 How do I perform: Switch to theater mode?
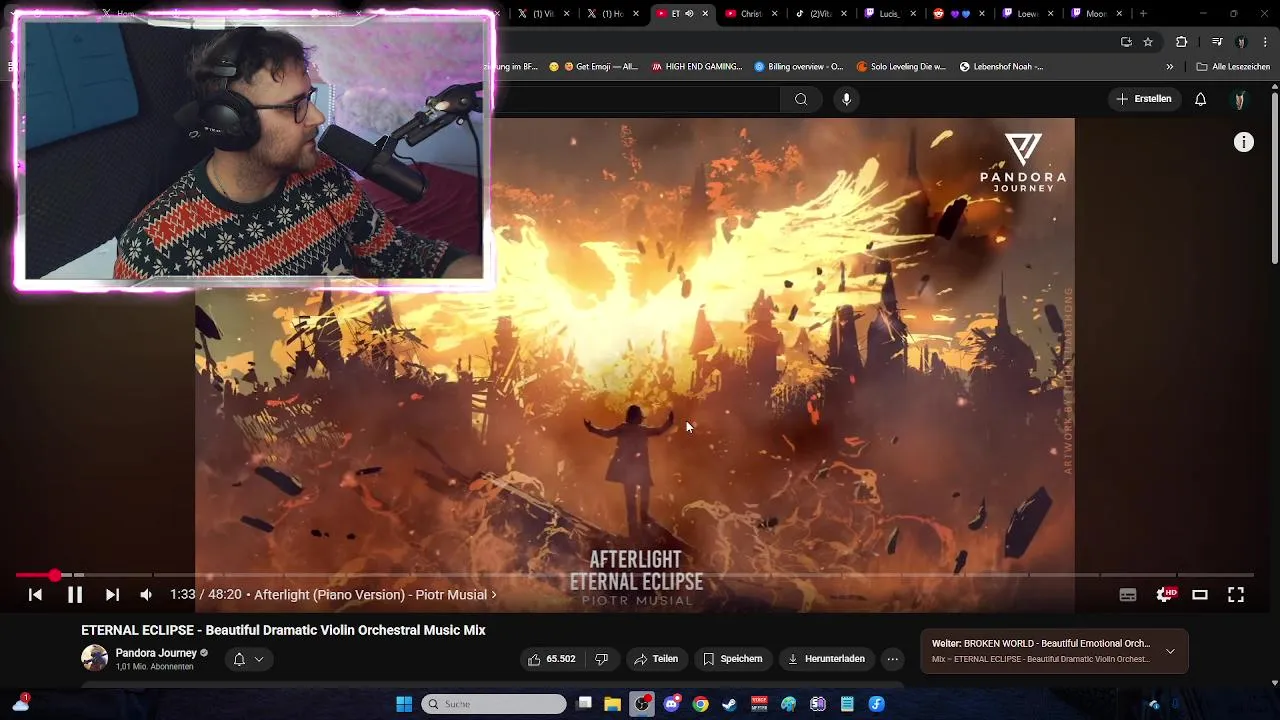click(x=1200, y=595)
